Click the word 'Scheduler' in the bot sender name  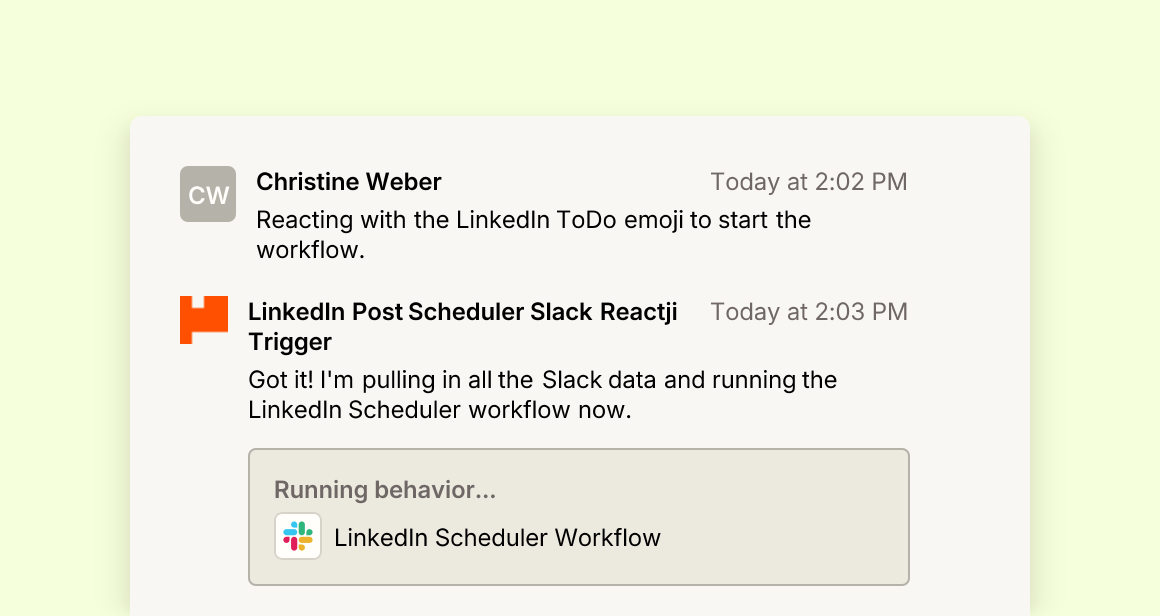click(465, 312)
